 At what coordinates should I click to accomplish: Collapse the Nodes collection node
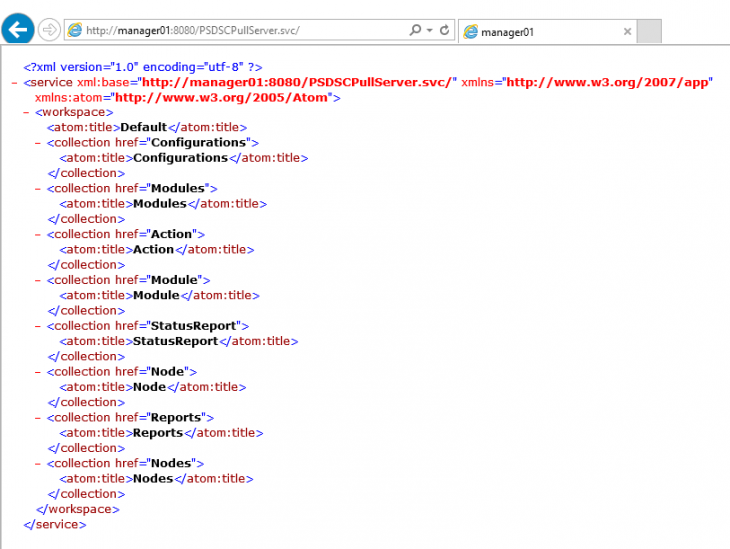click(x=38, y=464)
